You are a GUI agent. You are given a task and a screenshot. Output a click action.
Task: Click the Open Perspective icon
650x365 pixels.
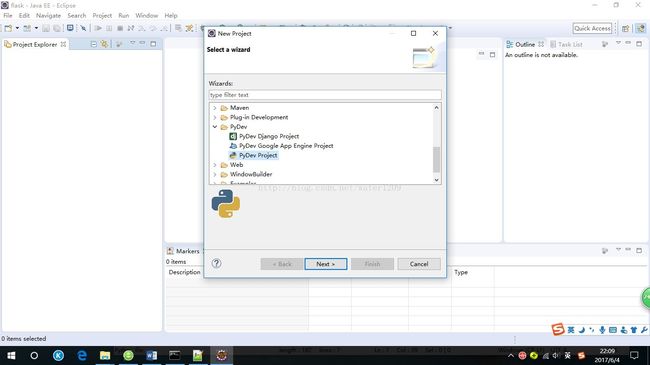click(626, 28)
